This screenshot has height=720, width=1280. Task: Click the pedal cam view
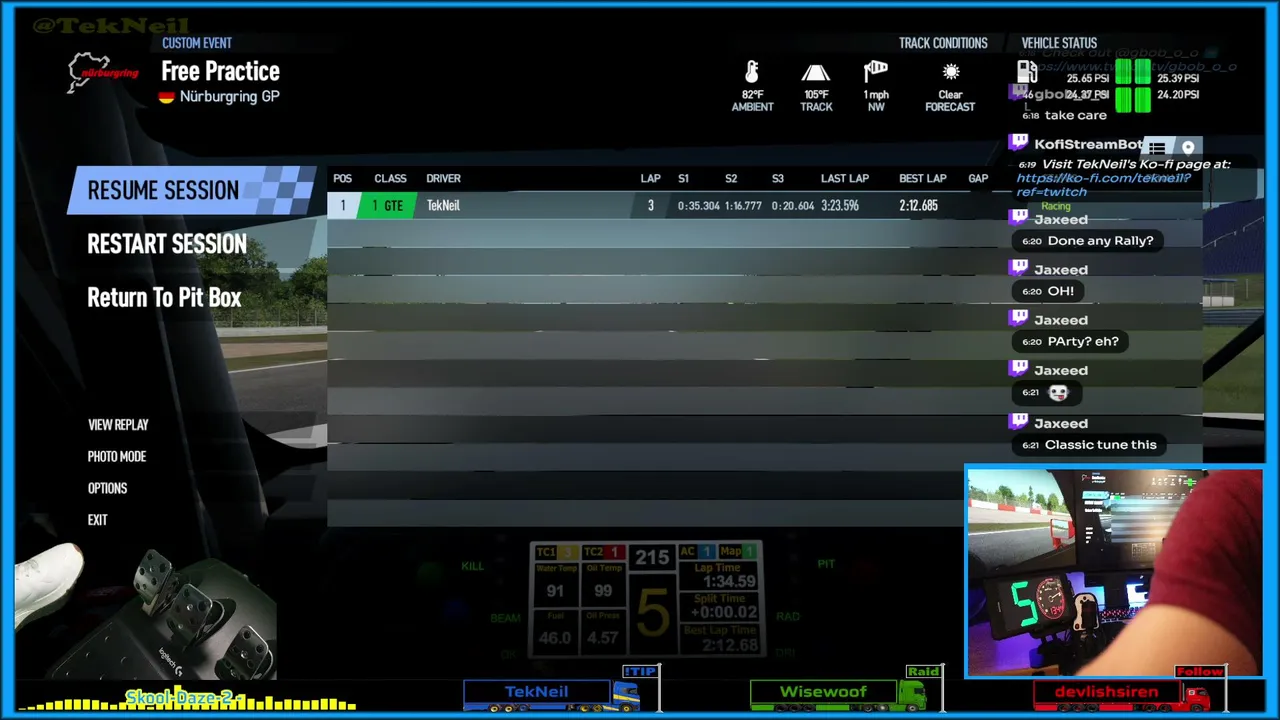(145, 612)
